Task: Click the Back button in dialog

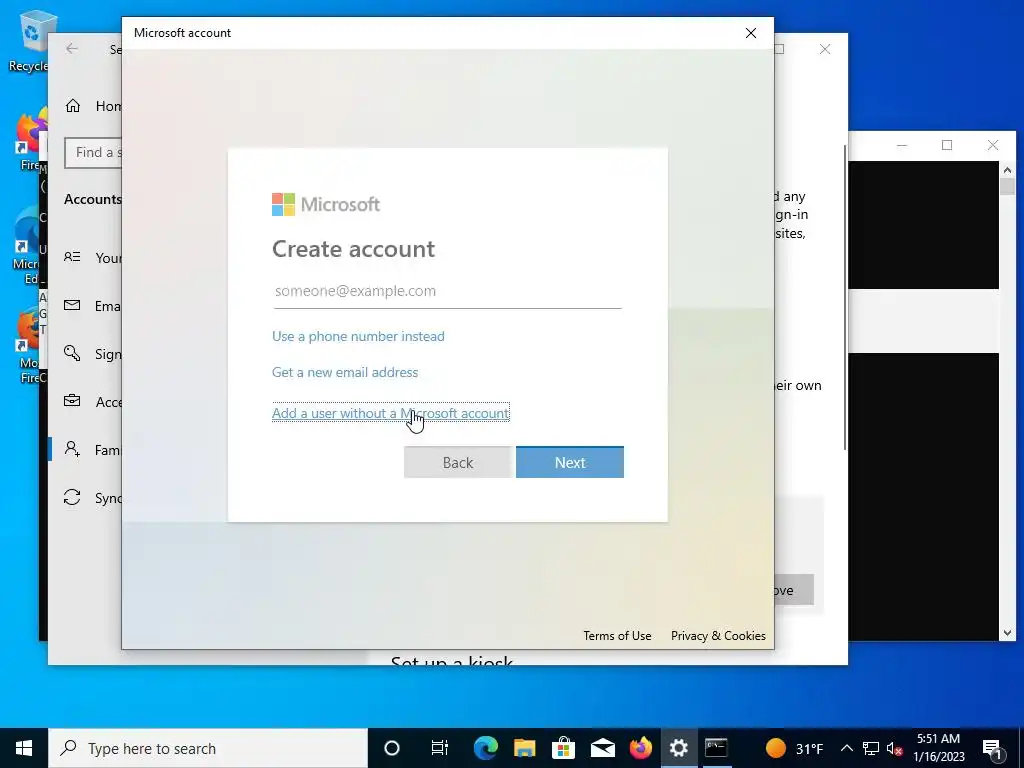Action: pyautogui.click(x=458, y=462)
